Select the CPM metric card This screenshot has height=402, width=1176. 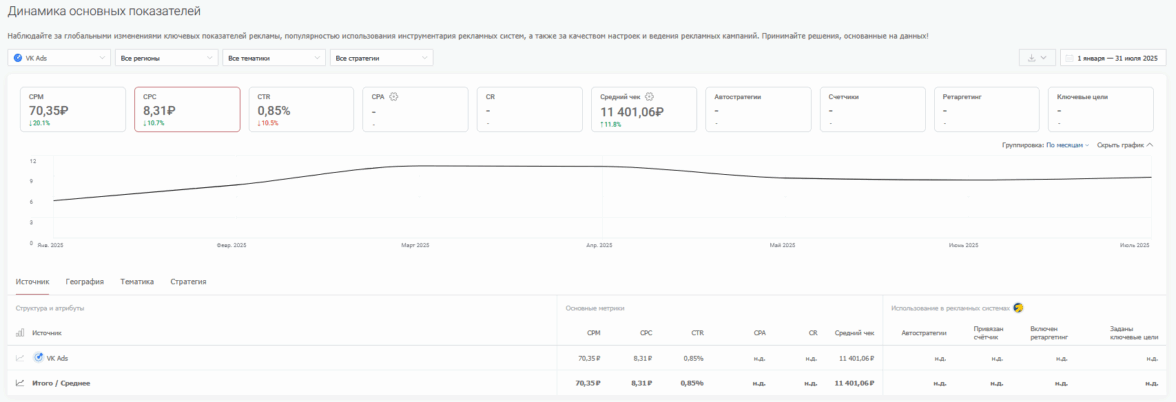point(73,109)
